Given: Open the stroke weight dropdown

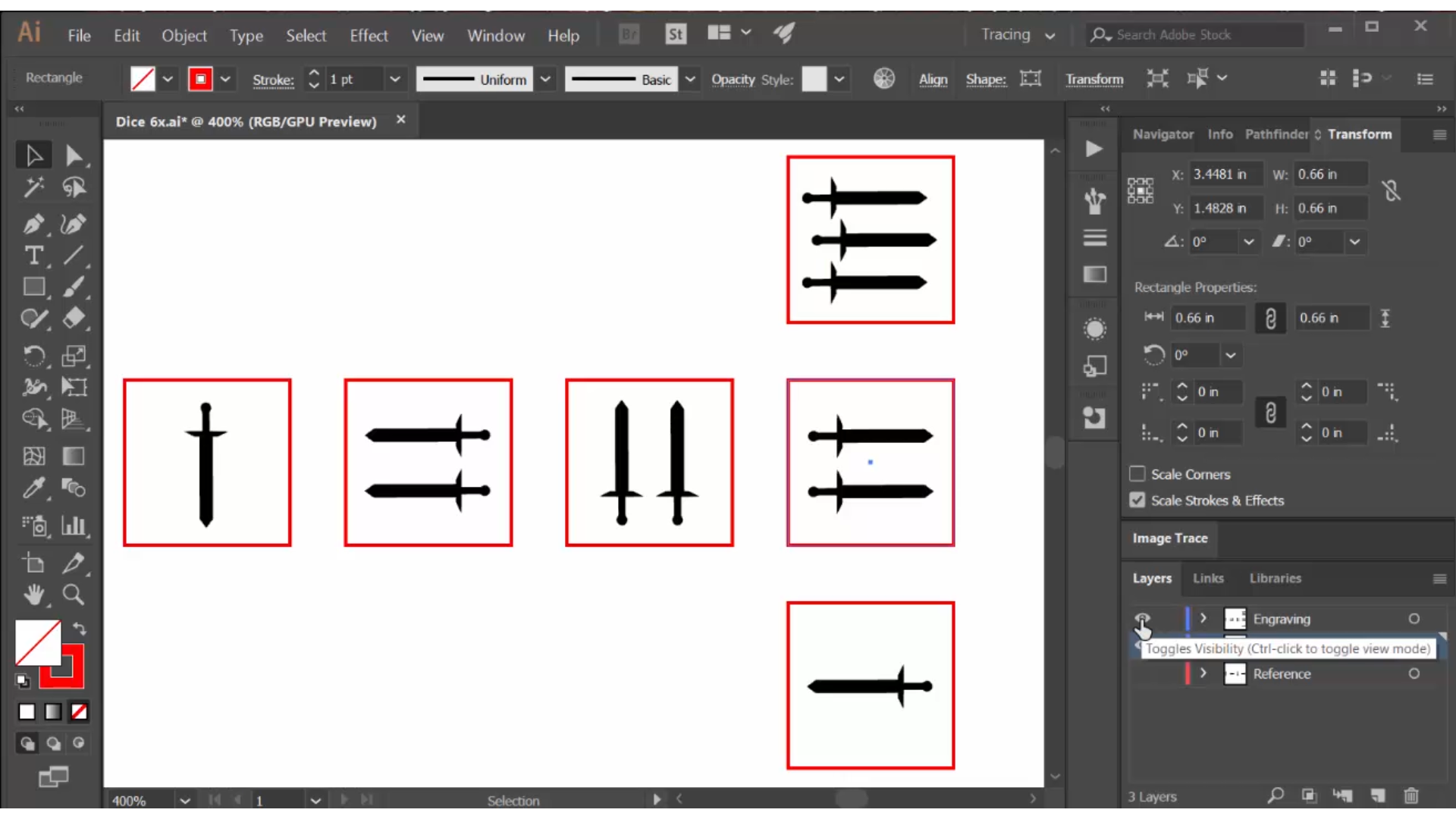Looking at the screenshot, I should coord(394,79).
